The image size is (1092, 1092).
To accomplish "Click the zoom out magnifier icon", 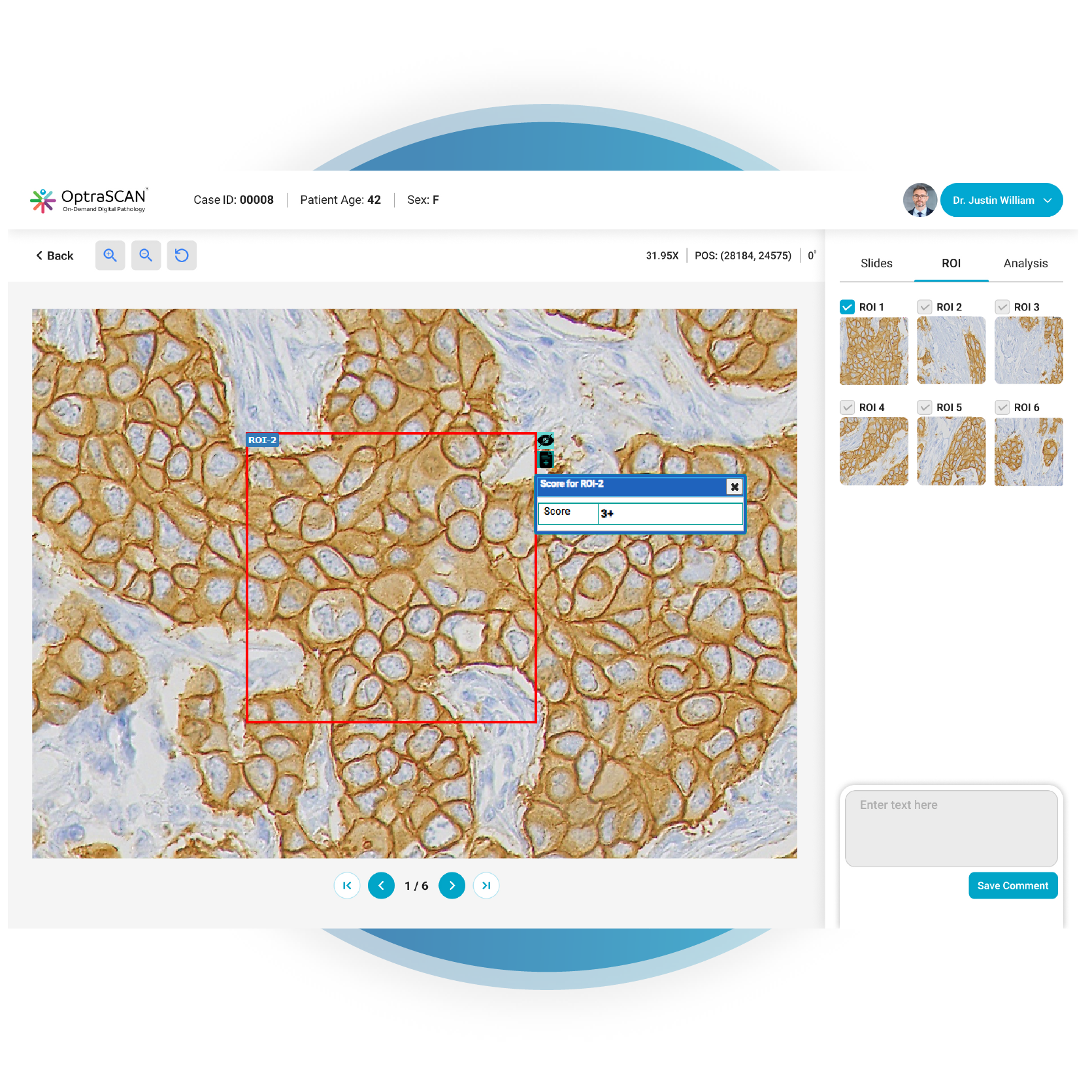I will pos(146,256).
